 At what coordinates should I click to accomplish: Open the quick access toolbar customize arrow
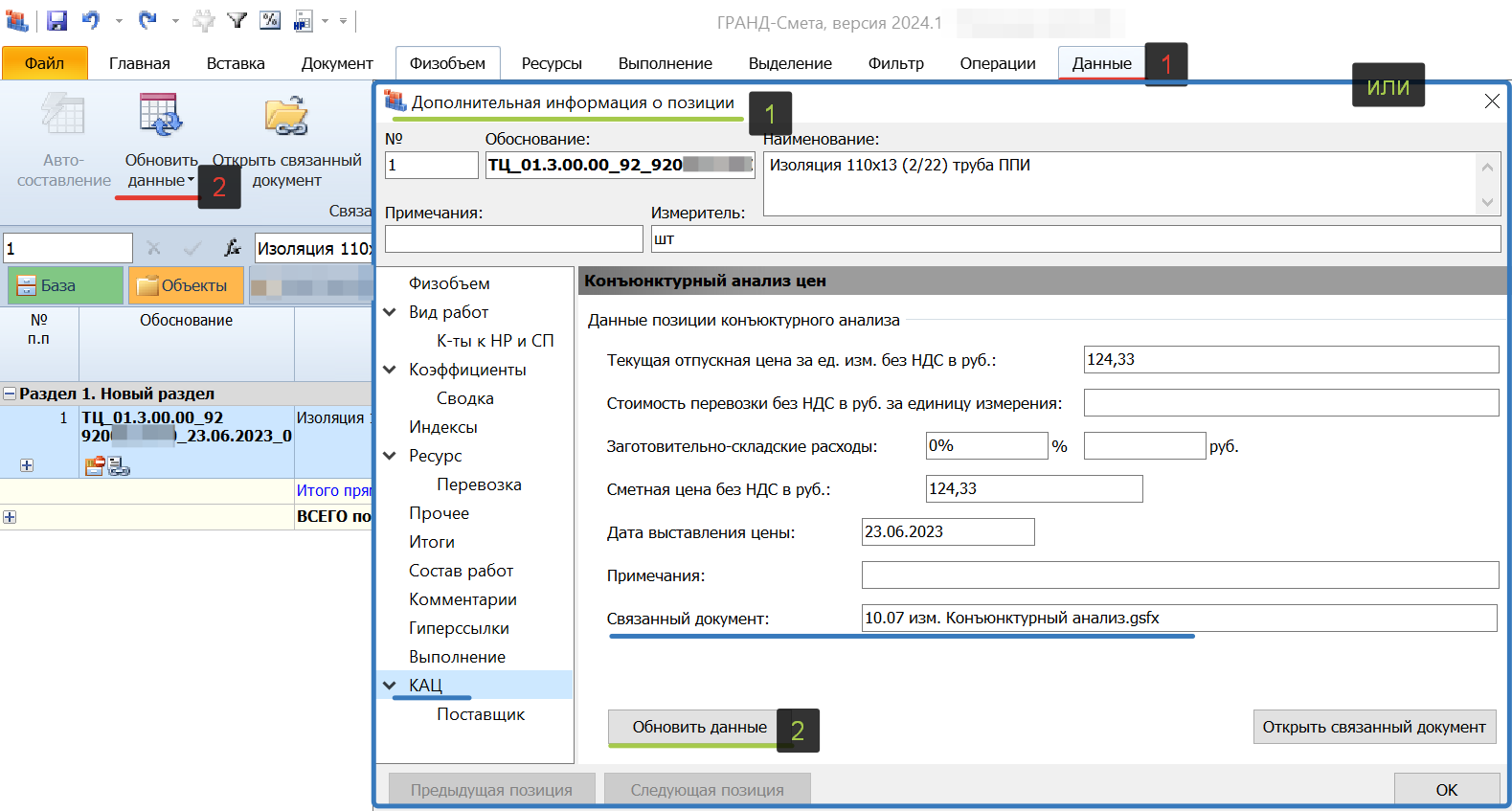click(x=343, y=21)
